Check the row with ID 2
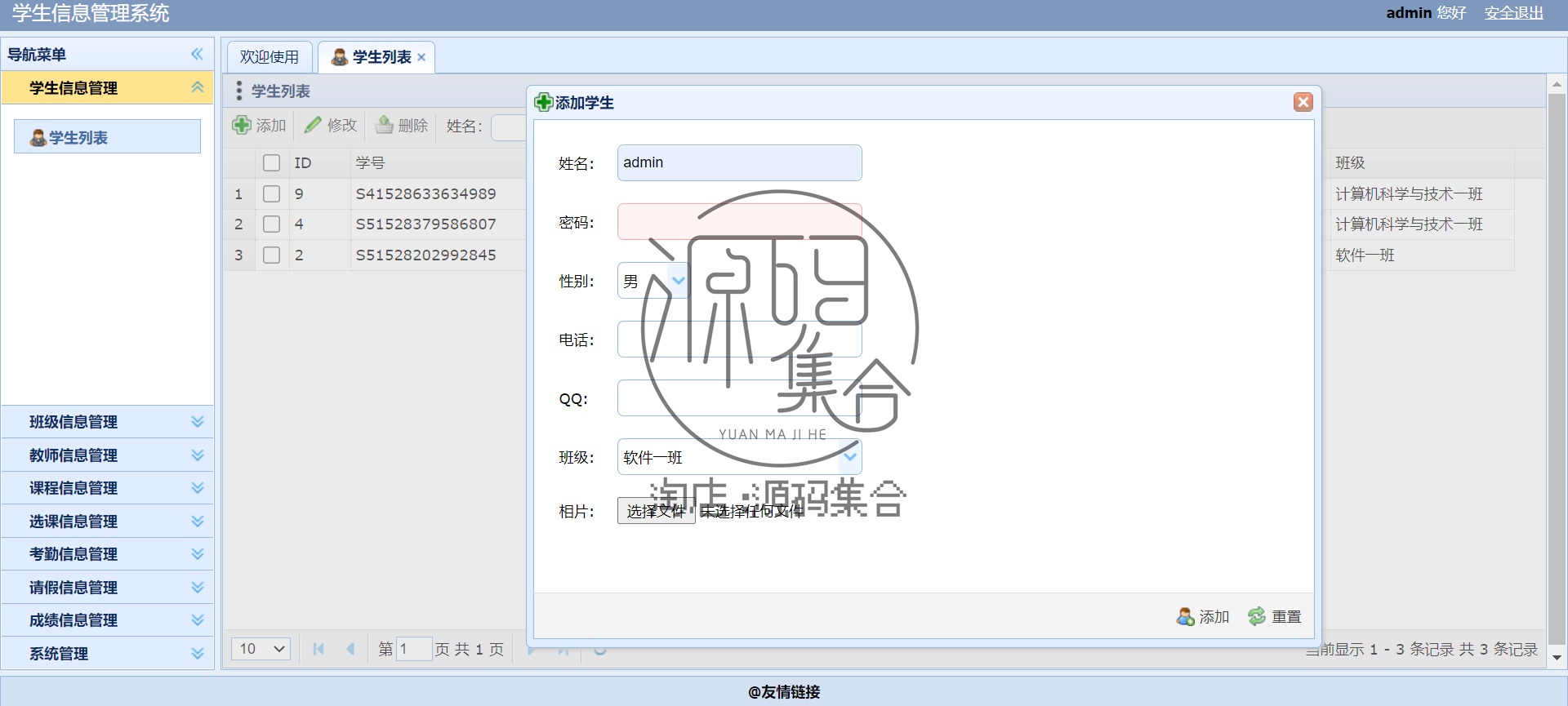The width and height of the screenshot is (1568, 706). click(x=272, y=255)
